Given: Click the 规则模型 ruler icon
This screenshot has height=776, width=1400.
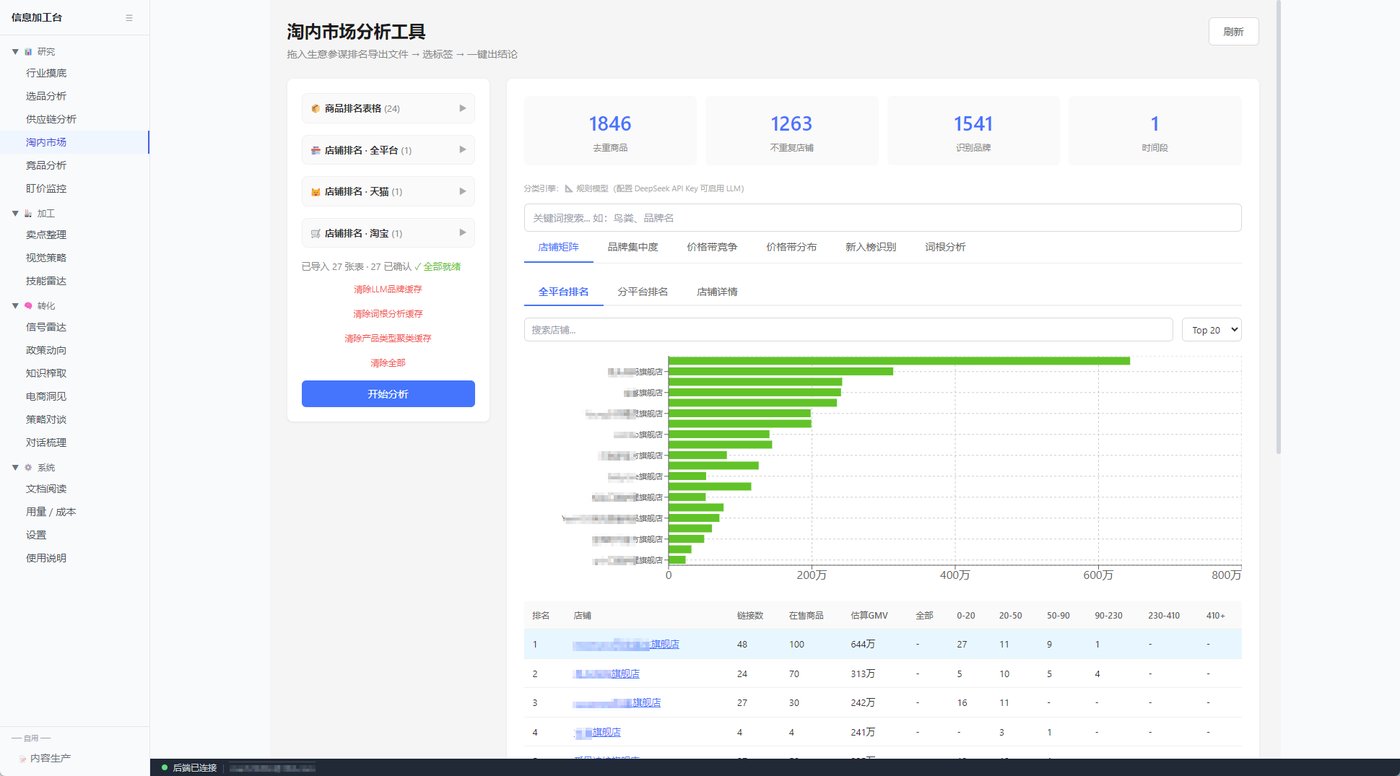Looking at the screenshot, I should 569,188.
